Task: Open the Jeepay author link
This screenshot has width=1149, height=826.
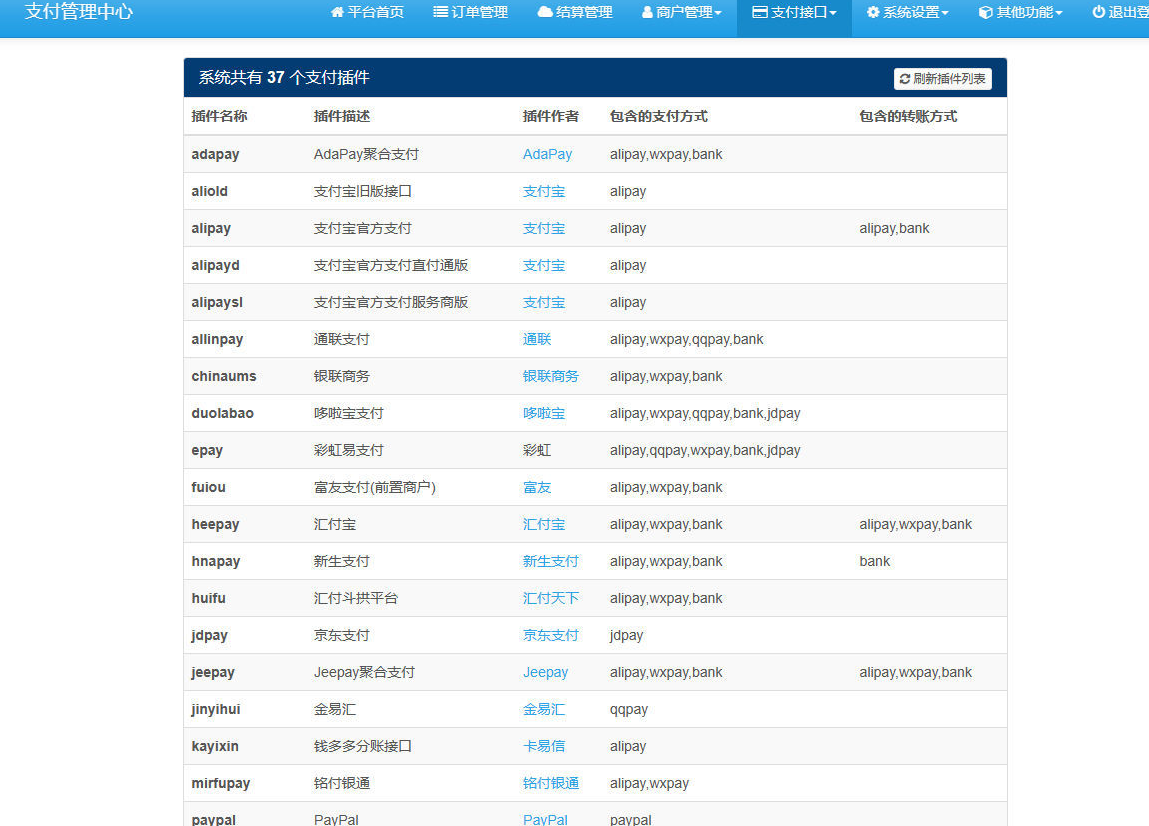Action: [545, 673]
